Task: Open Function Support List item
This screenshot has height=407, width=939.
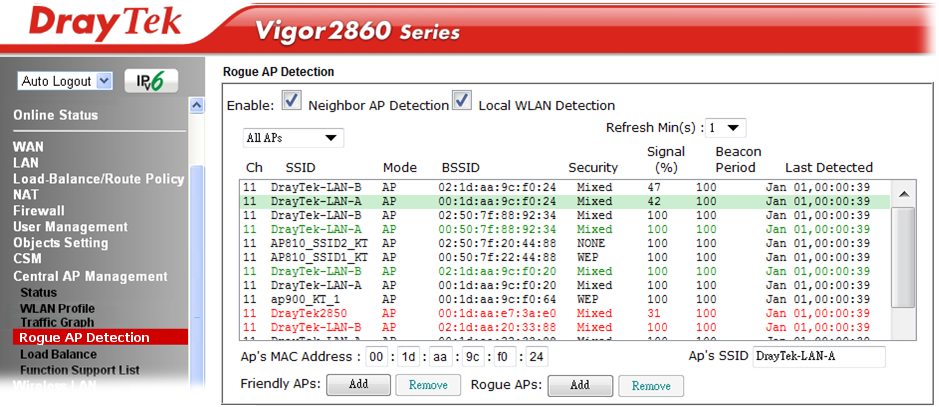Action: point(80,370)
